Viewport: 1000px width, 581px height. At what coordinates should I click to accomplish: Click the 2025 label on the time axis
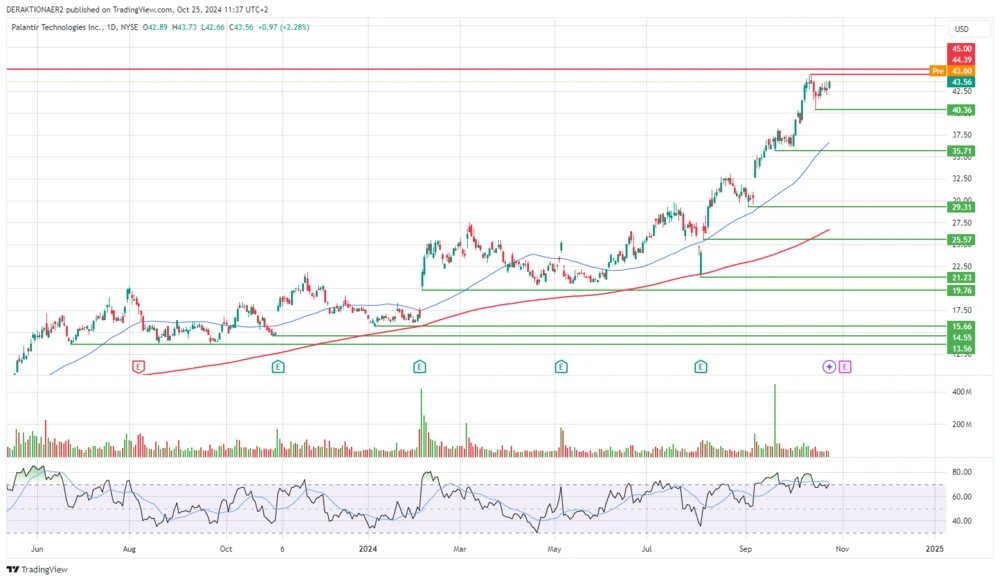click(x=935, y=549)
